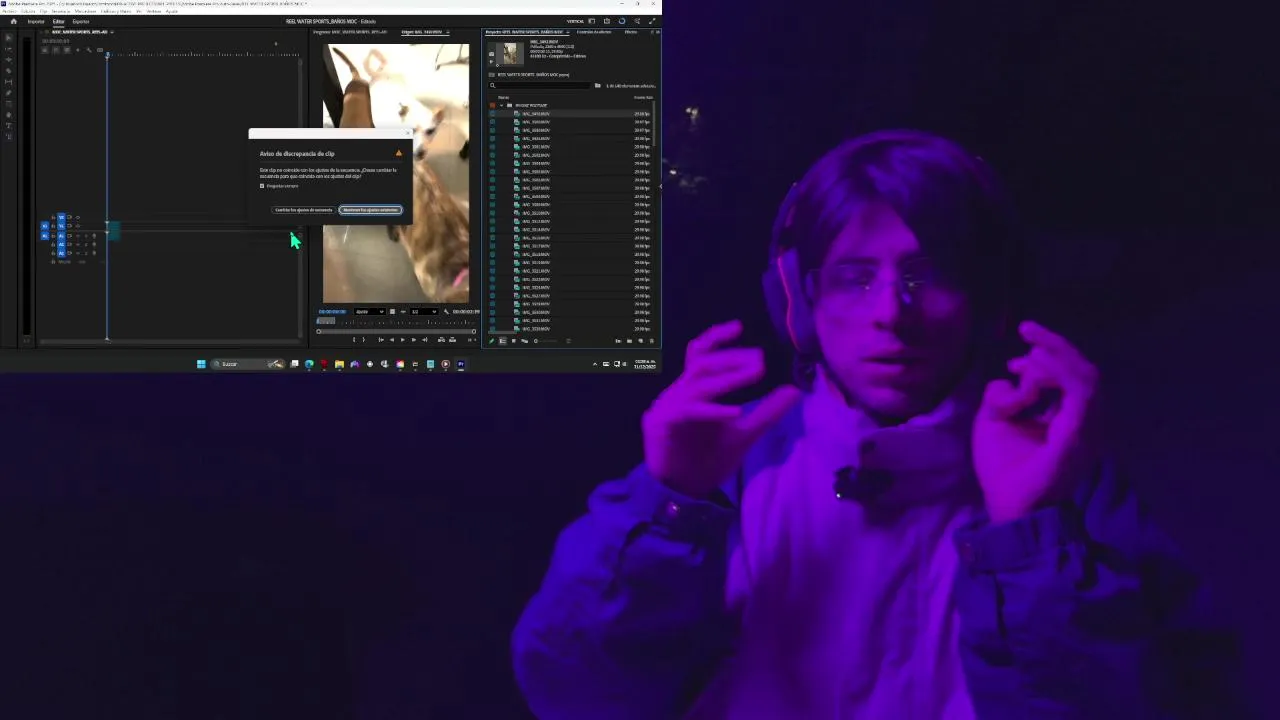Select the Selection tool in the toolbar
Image resolution: width=1280 pixels, height=720 pixels.
point(9,38)
